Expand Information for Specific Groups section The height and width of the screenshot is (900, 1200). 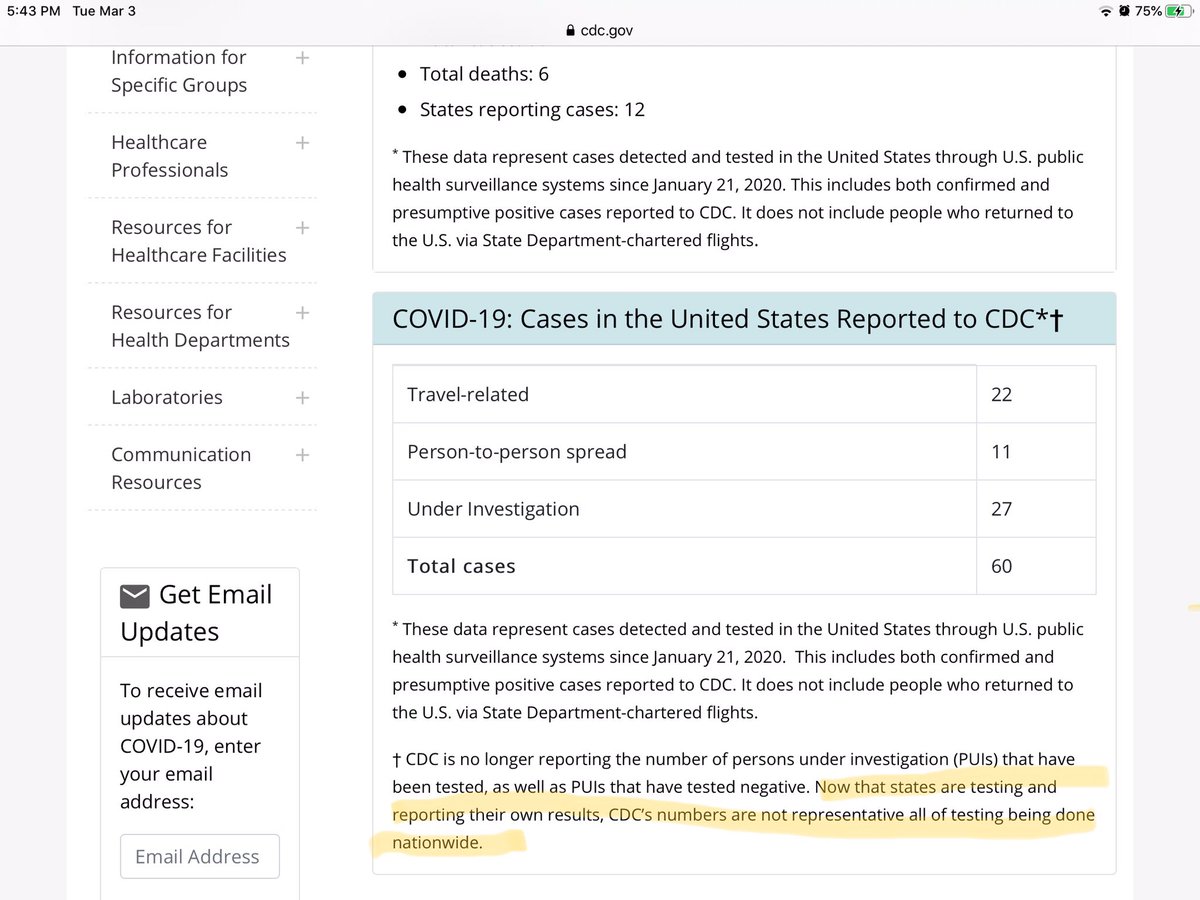click(303, 58)
